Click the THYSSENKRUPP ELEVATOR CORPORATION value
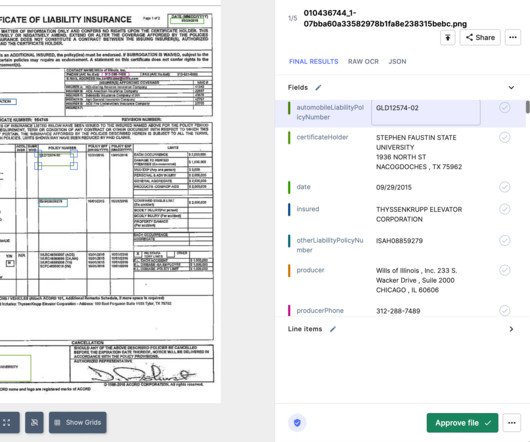530x442 pixels. [419, 214]
